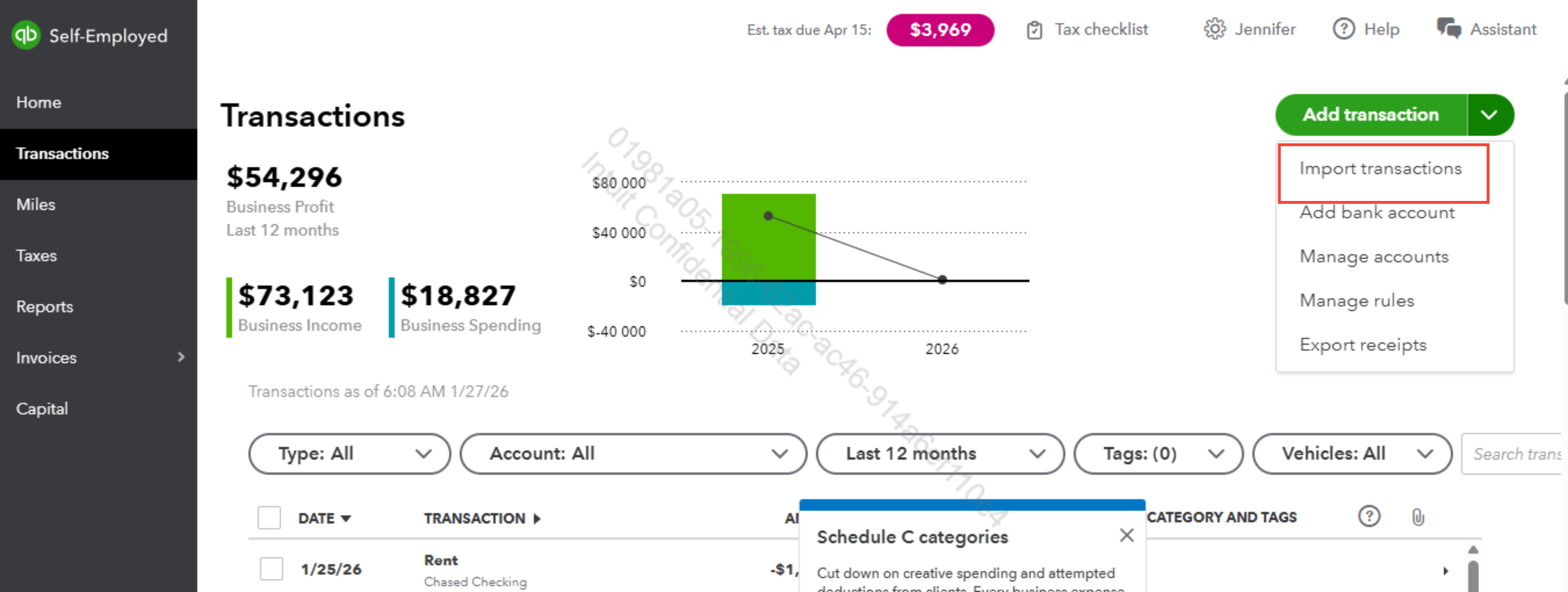
Task: Open the Account: All filter dropdown
Action: pos(633,454)
